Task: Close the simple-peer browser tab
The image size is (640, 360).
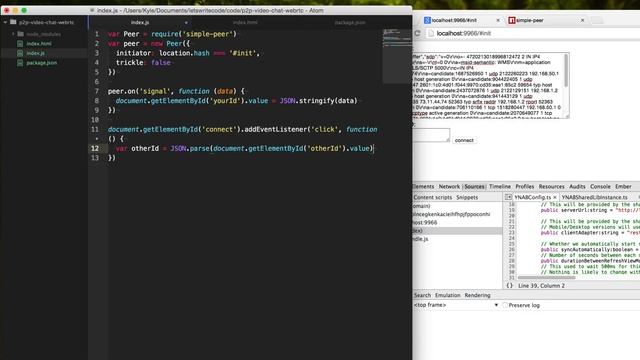Action: (582, 20)
